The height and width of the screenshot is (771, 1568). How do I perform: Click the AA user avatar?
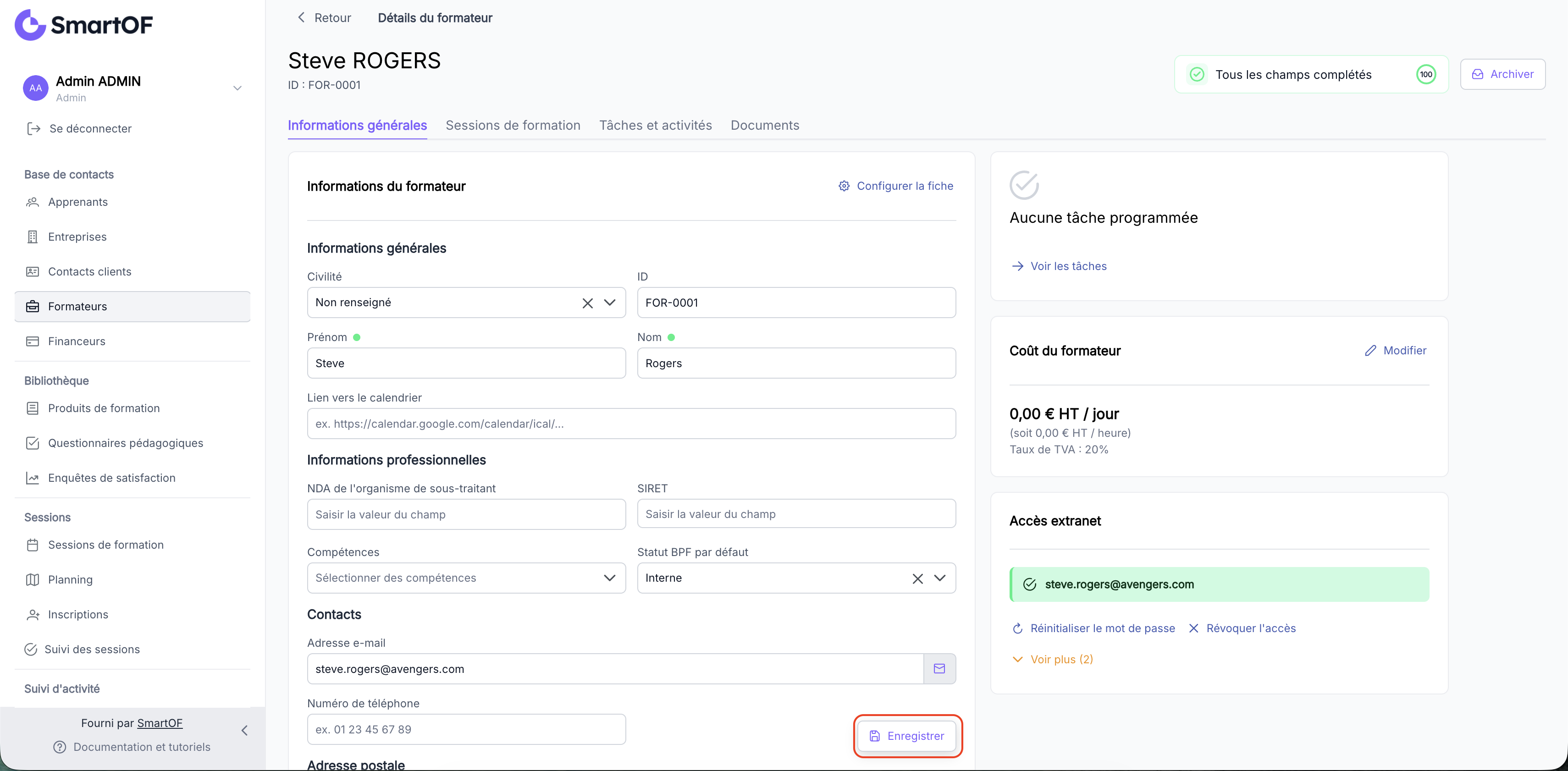click(36, 88)
